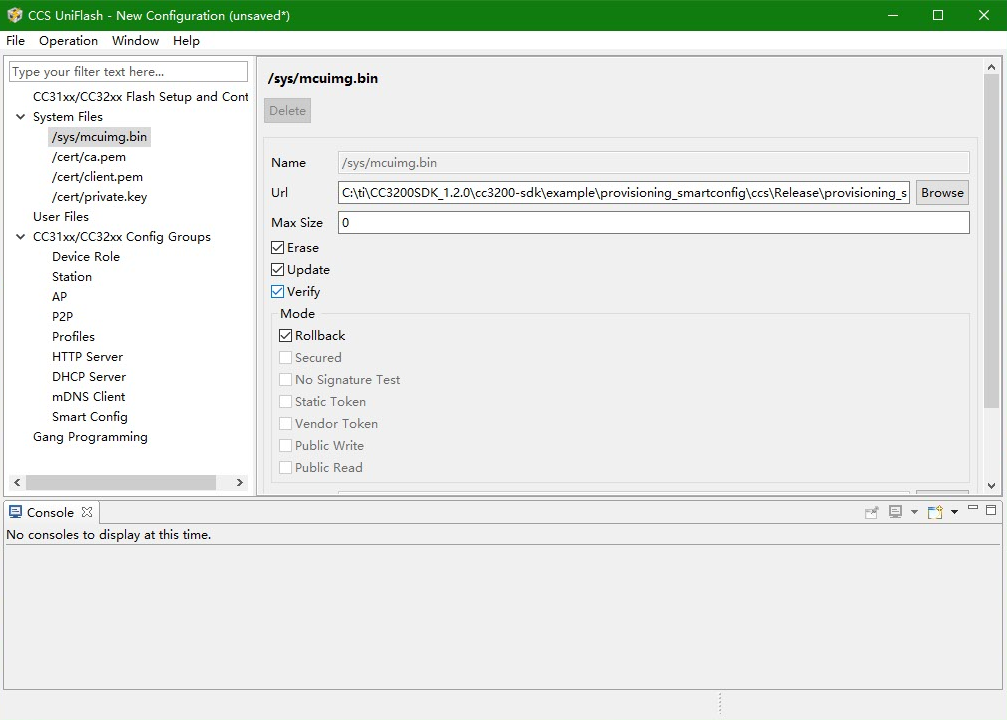Select the System Files label in tree
This screenshot has height=720, width=1007.
(68, 116)
